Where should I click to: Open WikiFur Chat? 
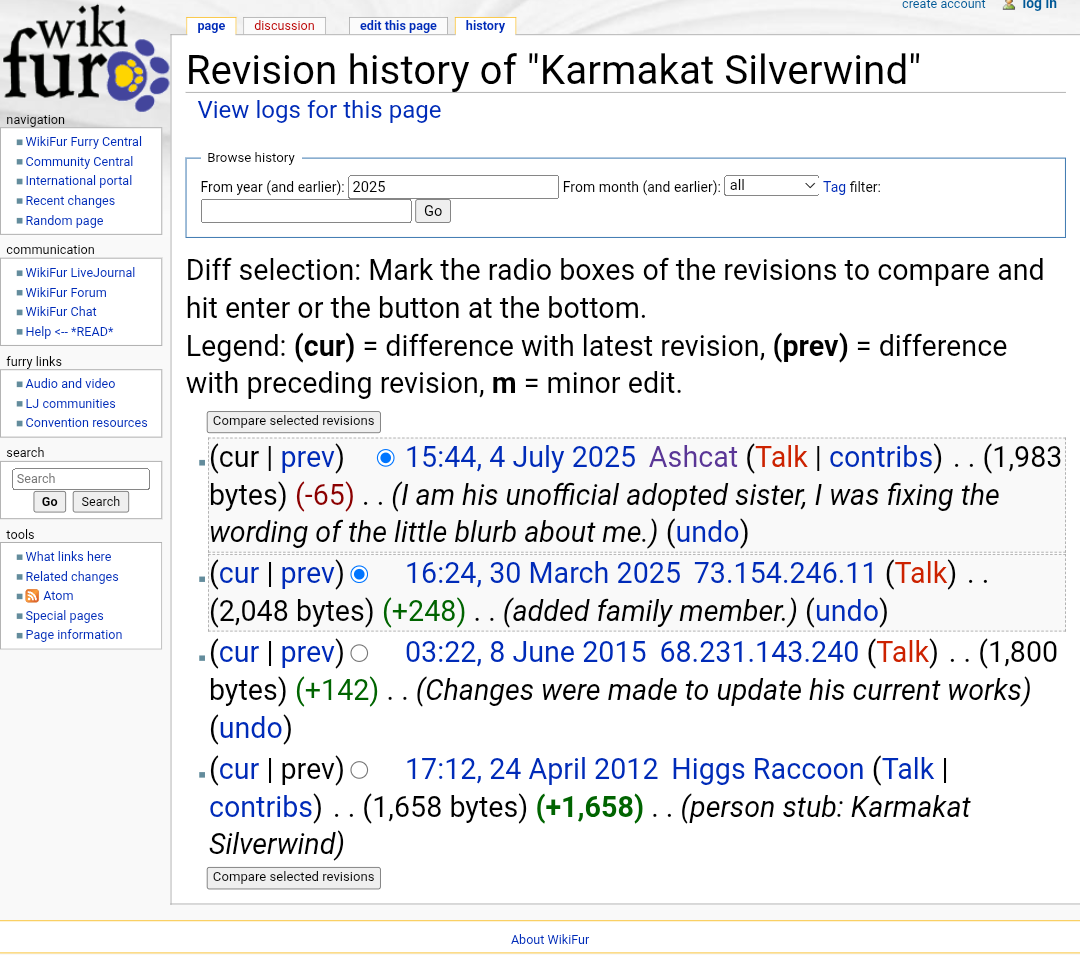[x=61, y=312]
